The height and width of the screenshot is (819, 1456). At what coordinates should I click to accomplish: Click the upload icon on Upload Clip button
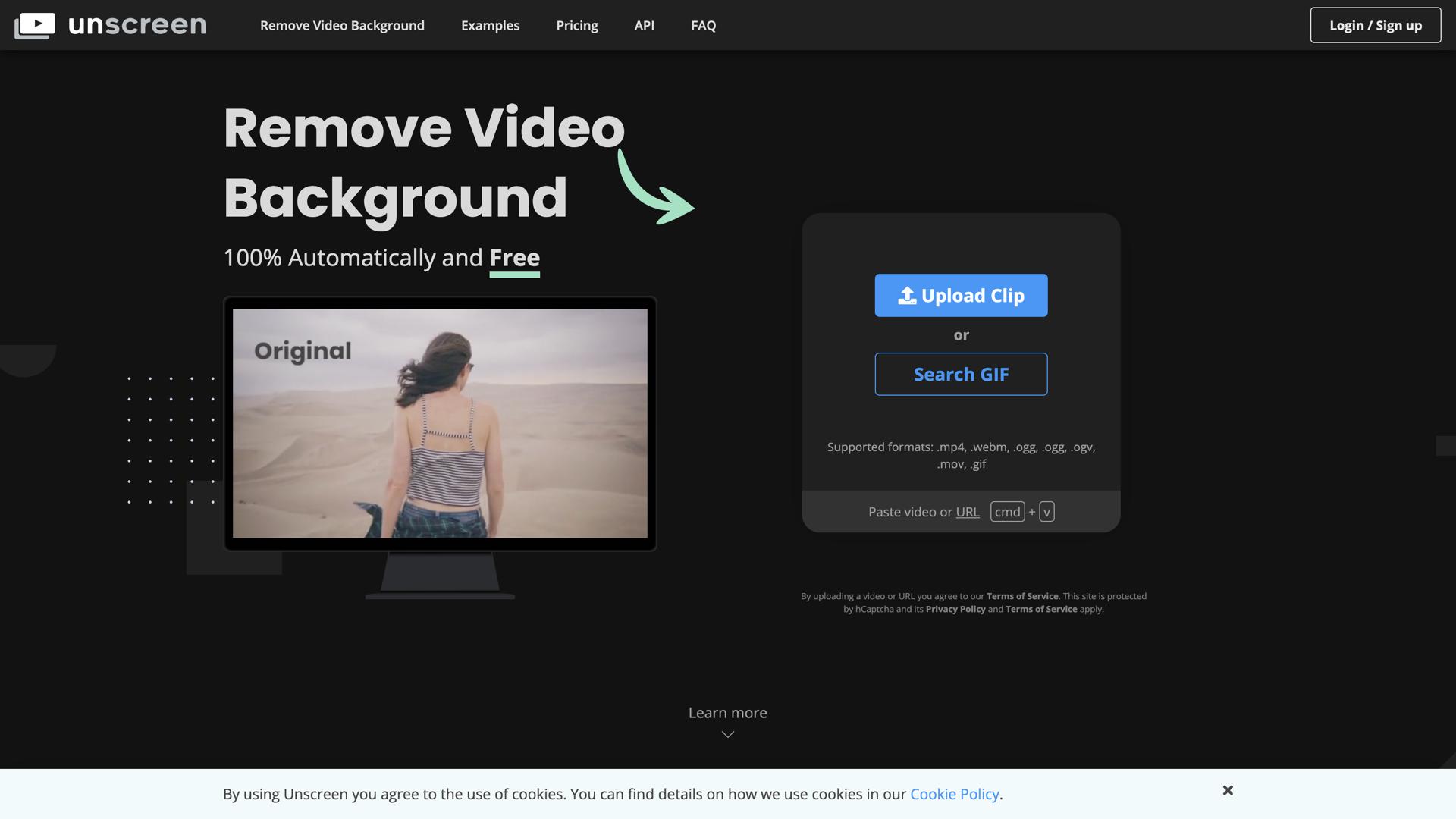(x=907, y=295)
